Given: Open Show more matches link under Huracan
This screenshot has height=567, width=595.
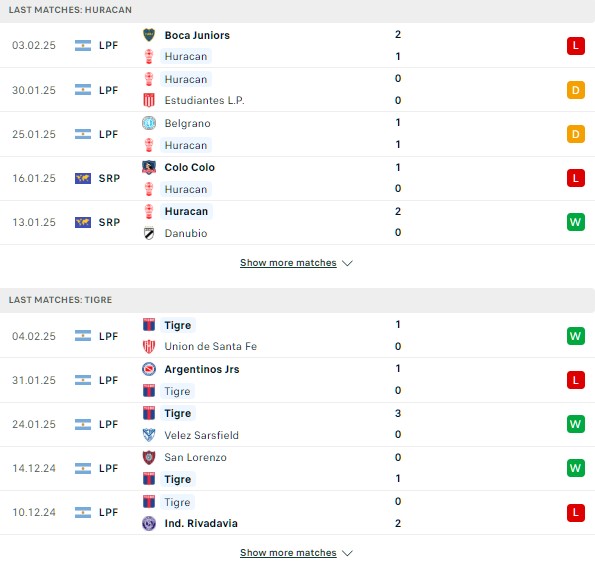Looking at the screenshot, I should 288,263.
